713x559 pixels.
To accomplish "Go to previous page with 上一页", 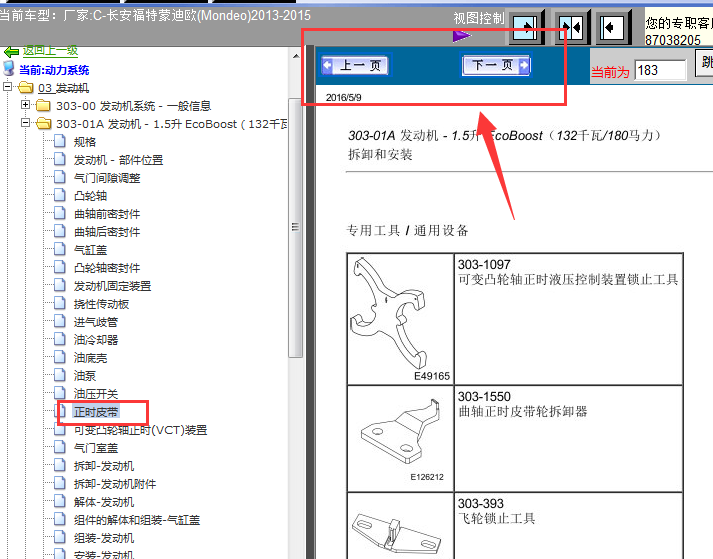I will [354, 65].
